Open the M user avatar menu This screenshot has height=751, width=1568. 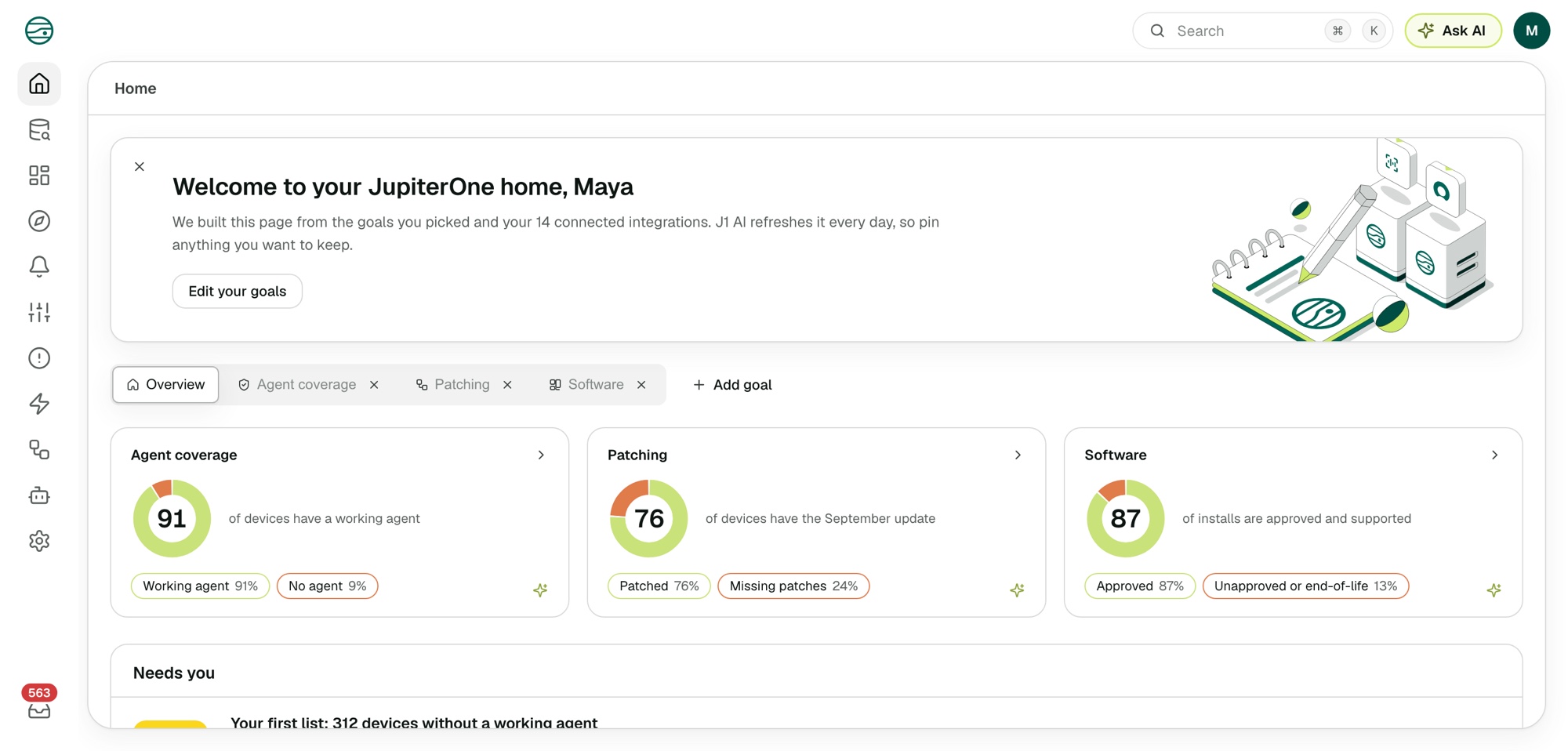pyautogui.click(x=1531, y=31)
